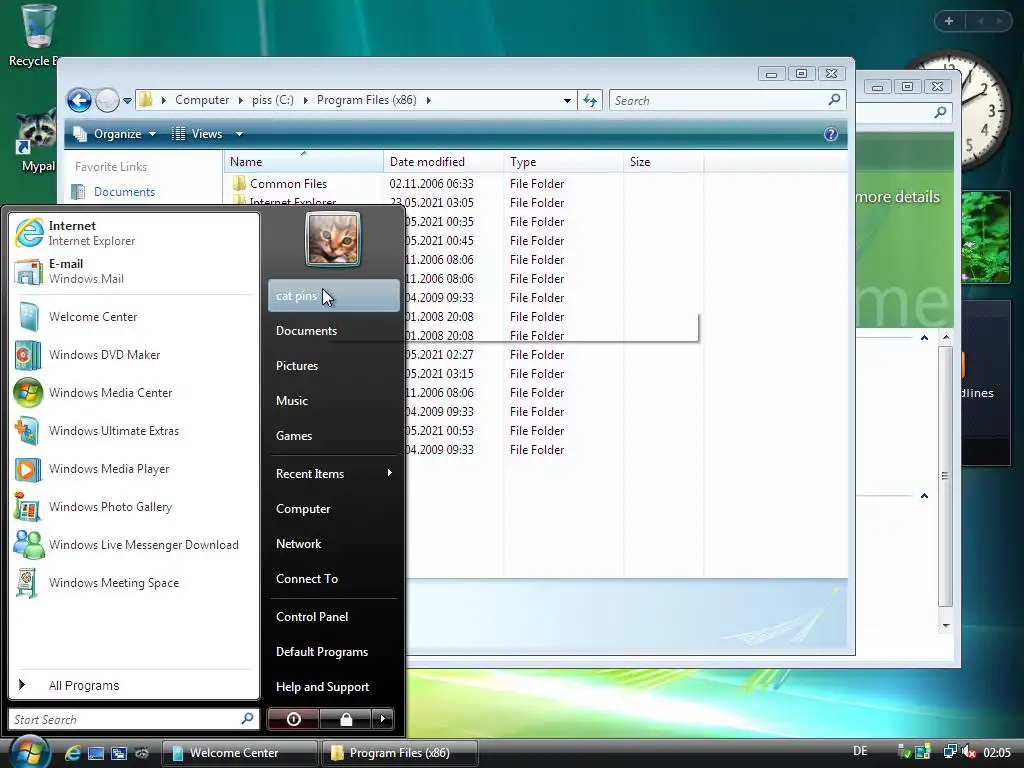Open the Views dropdown arrow
This screenshot has width=1024, height=768.
coord(239,134)
